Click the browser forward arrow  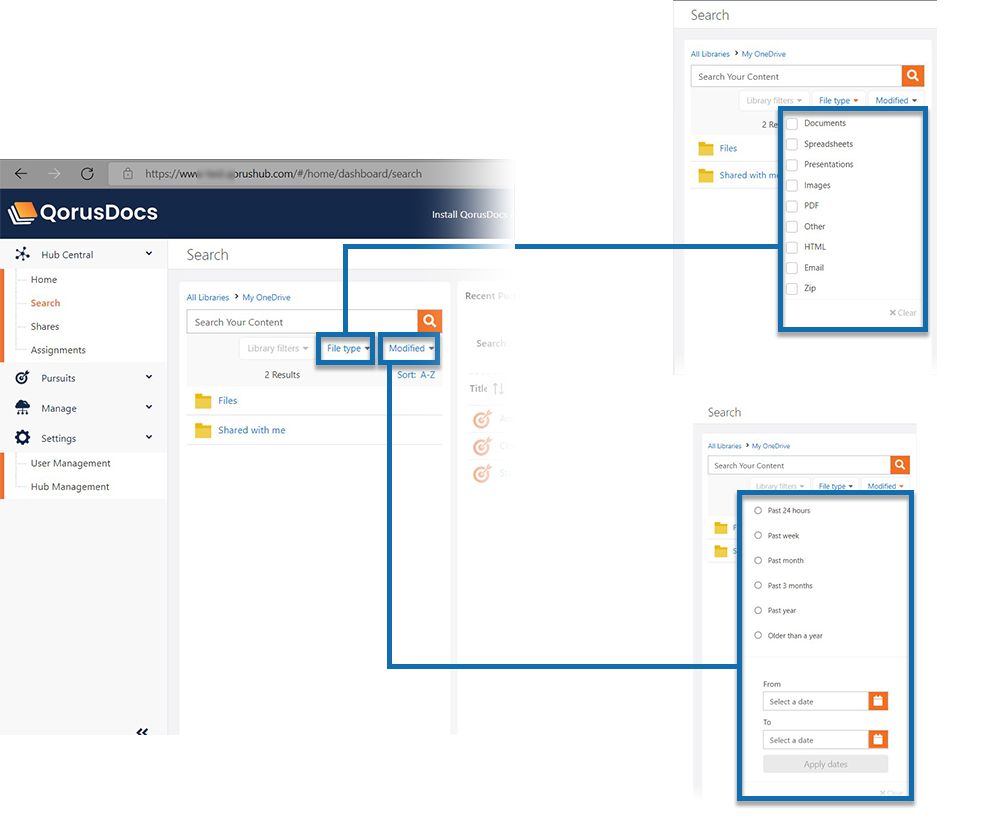point(54,173)
